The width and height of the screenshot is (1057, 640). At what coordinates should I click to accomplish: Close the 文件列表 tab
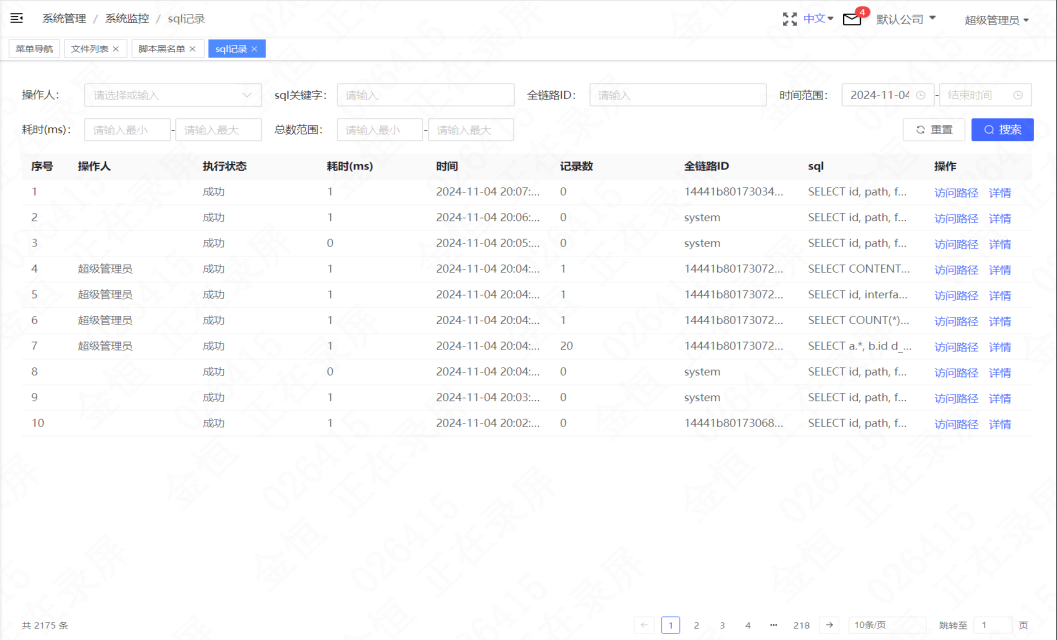pos(116,49)
